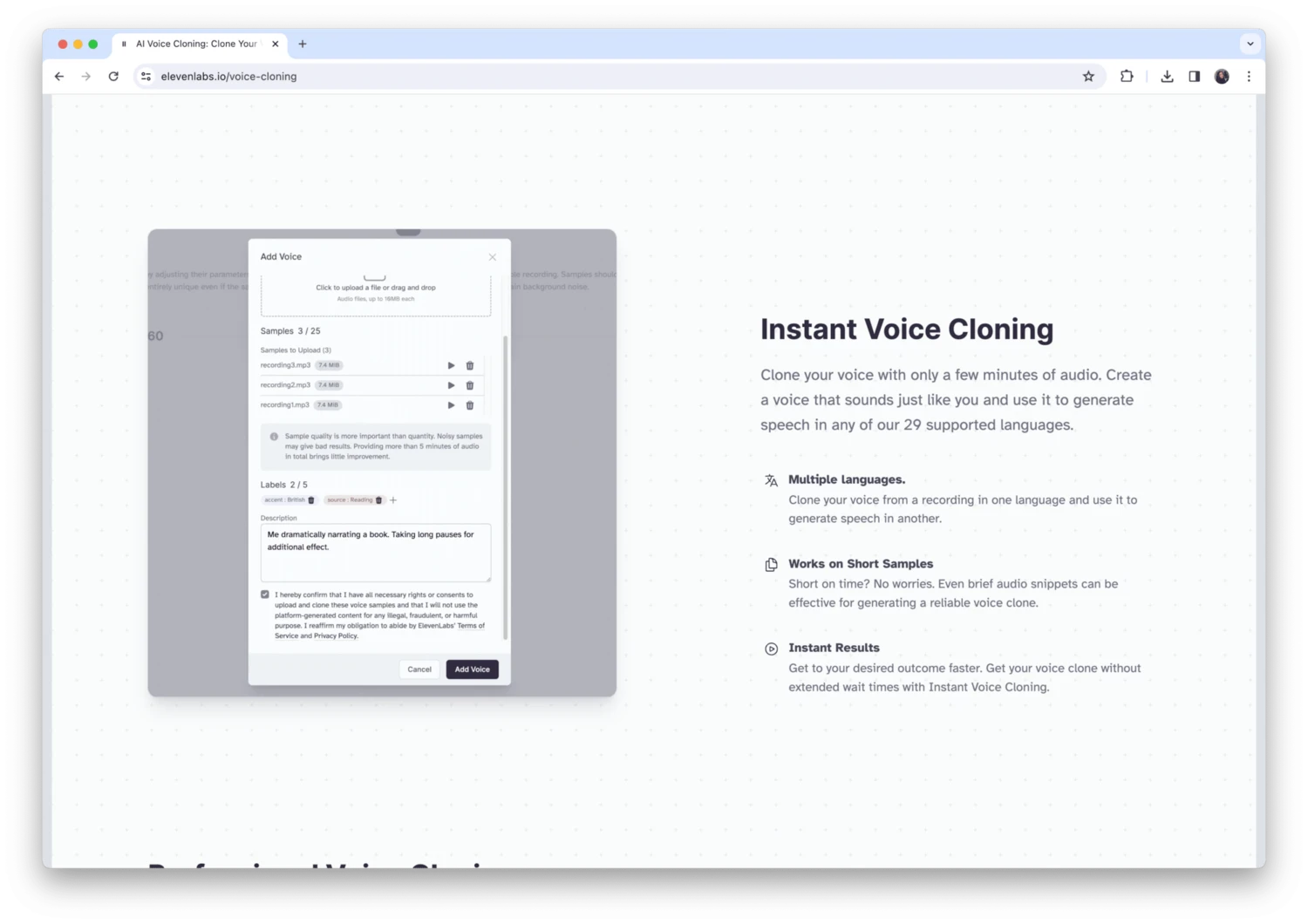
Task: Bookmark this page with the star icon
Action: [1088, 77]
